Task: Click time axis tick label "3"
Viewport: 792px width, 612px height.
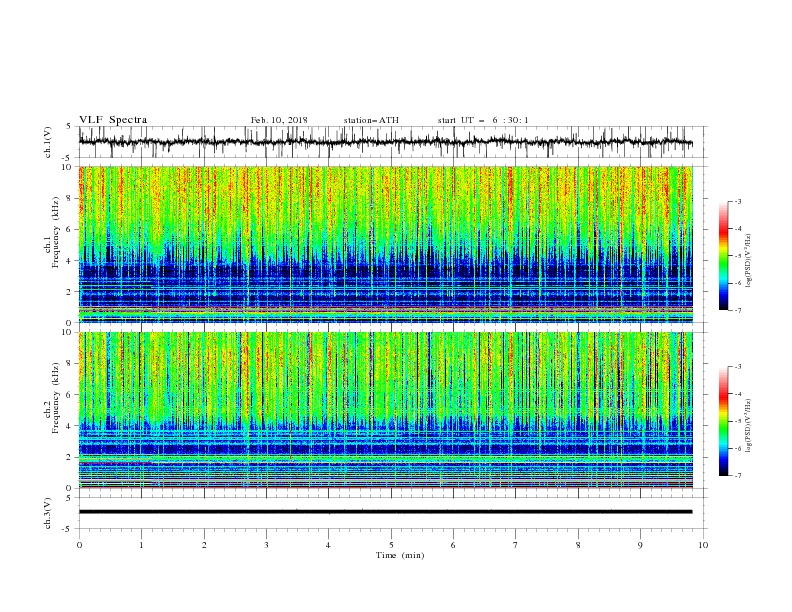Action: coord(266,545)
